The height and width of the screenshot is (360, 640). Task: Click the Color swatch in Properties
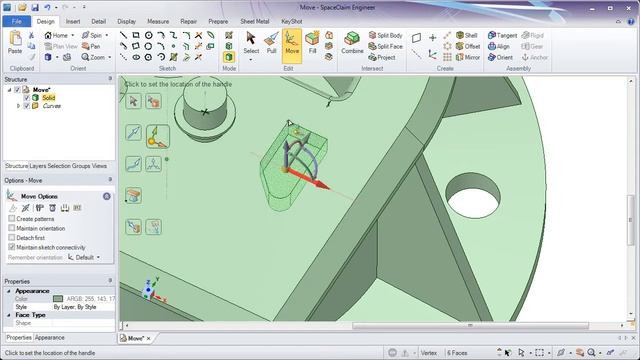point(58,299)
